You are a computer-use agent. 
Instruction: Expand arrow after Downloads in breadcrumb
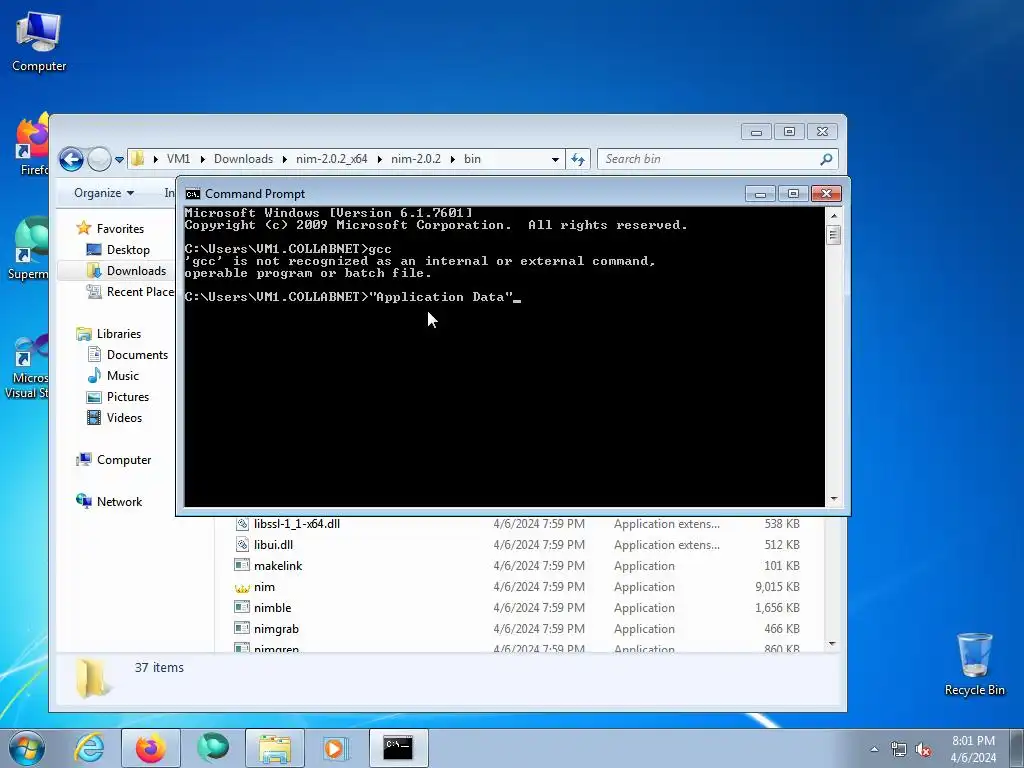(x=285, y=159)
